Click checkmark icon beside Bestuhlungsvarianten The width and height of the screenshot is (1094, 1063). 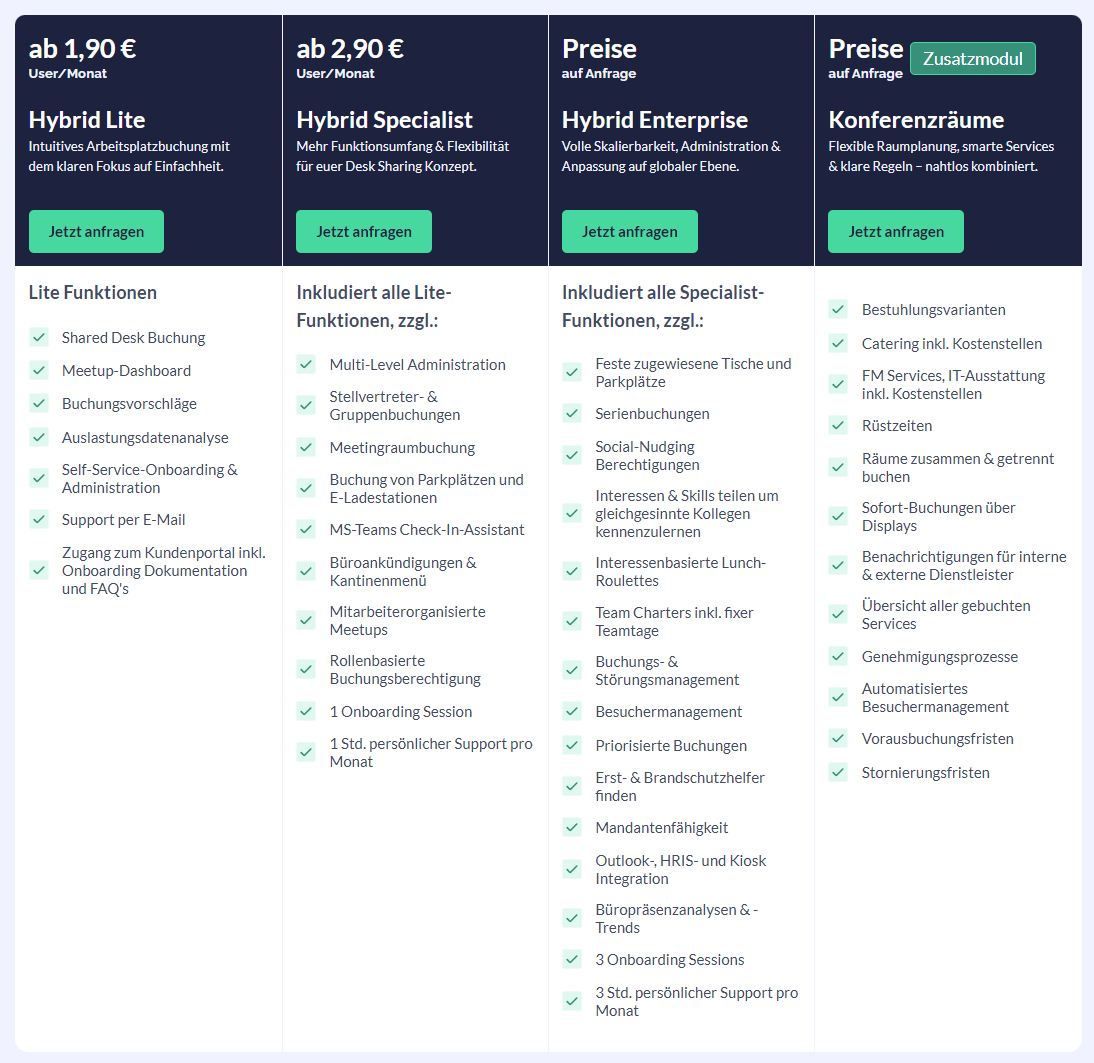[838, 309]
